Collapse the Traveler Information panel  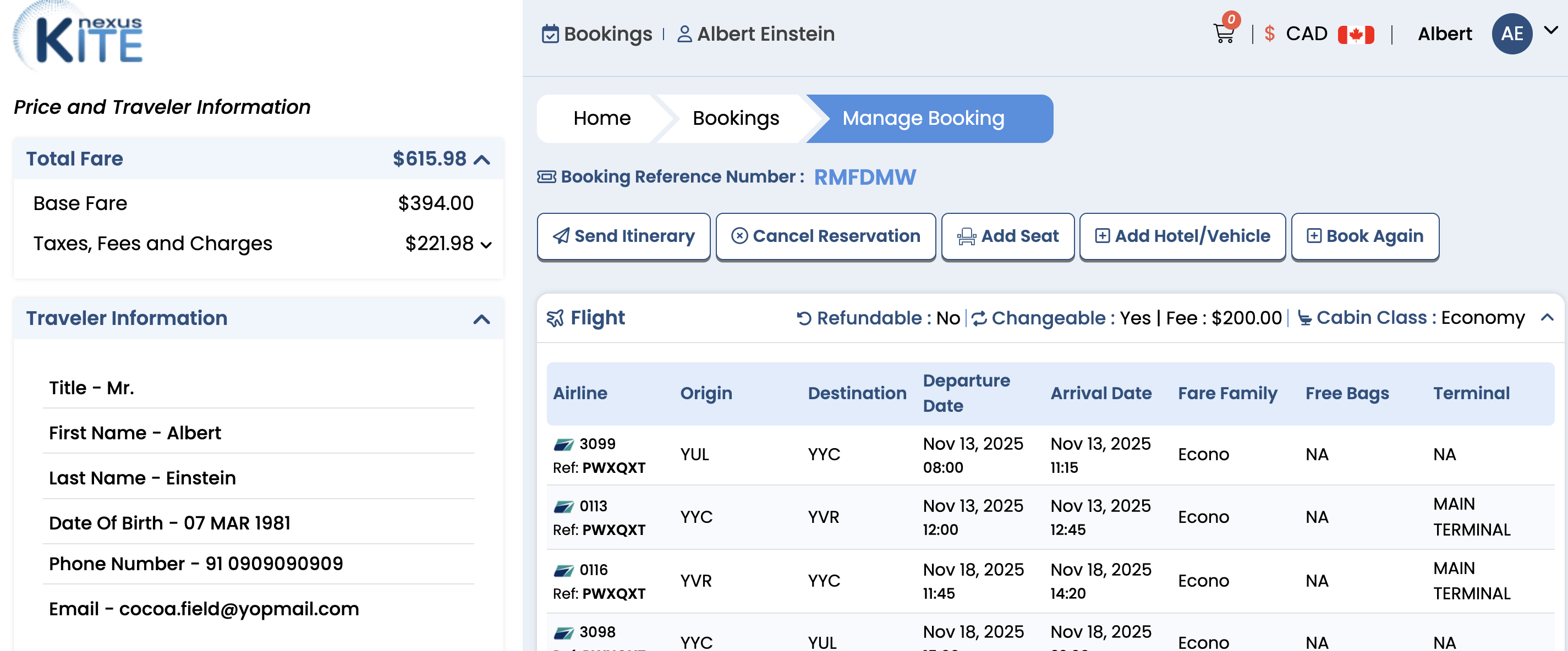pos(481,319)
